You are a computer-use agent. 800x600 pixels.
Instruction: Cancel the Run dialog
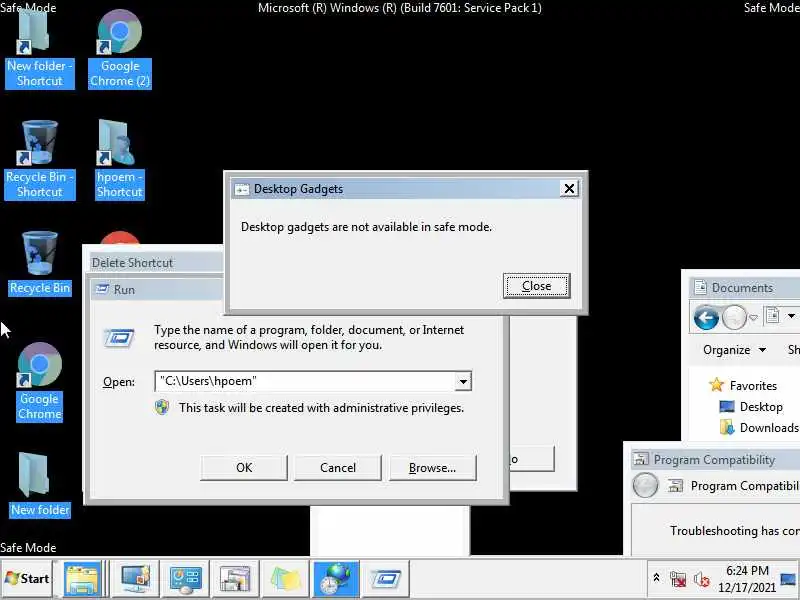(x=338, y=468)
